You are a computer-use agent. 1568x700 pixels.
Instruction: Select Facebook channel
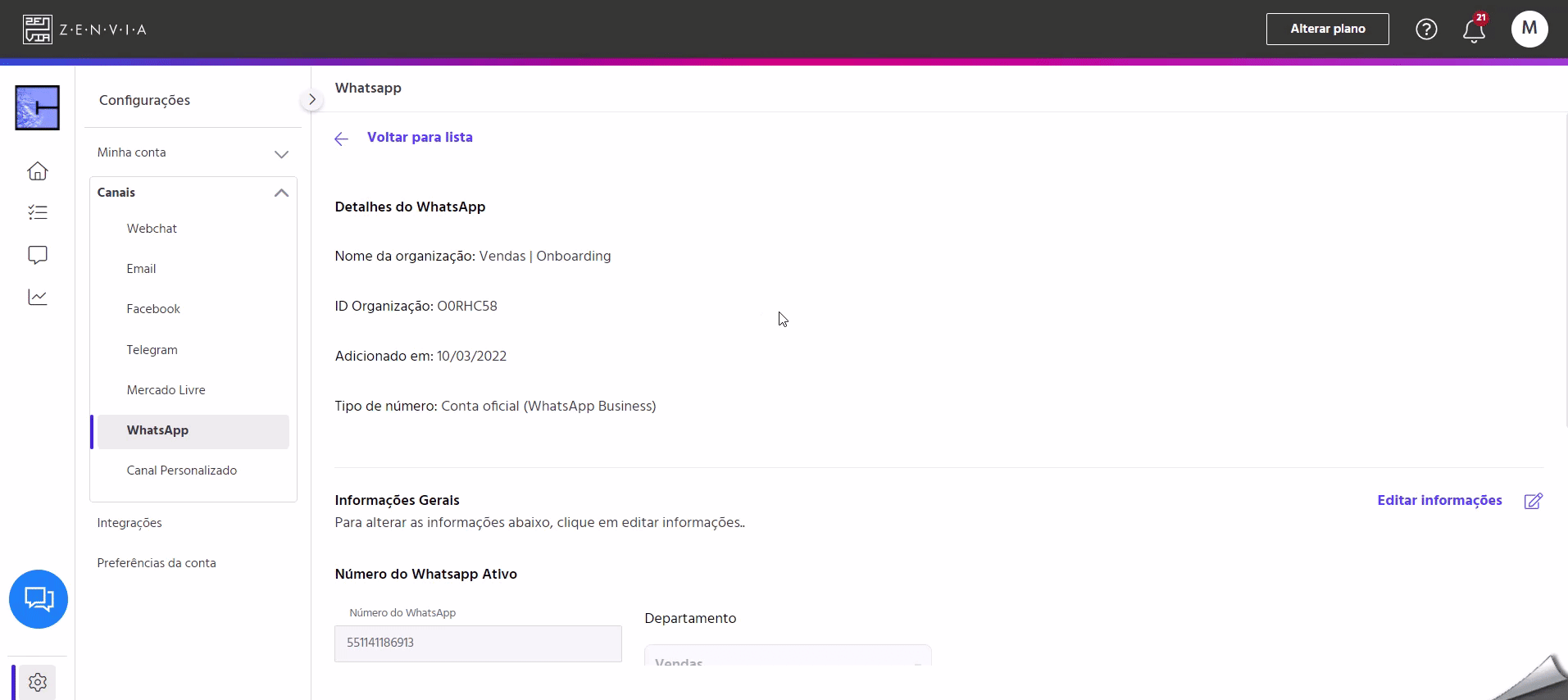(x=153, y=309)
